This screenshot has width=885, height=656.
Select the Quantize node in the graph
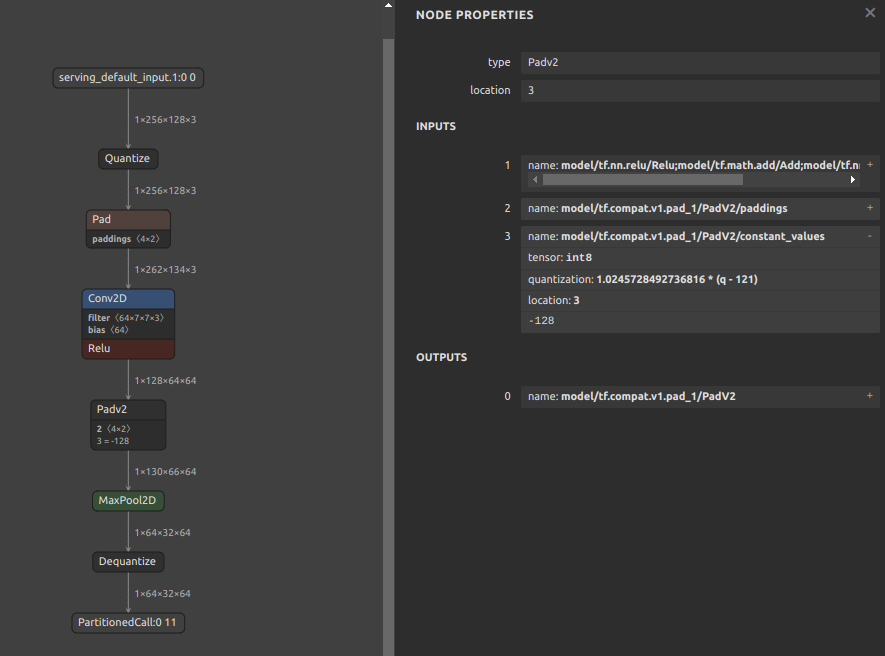pos(127,158)
